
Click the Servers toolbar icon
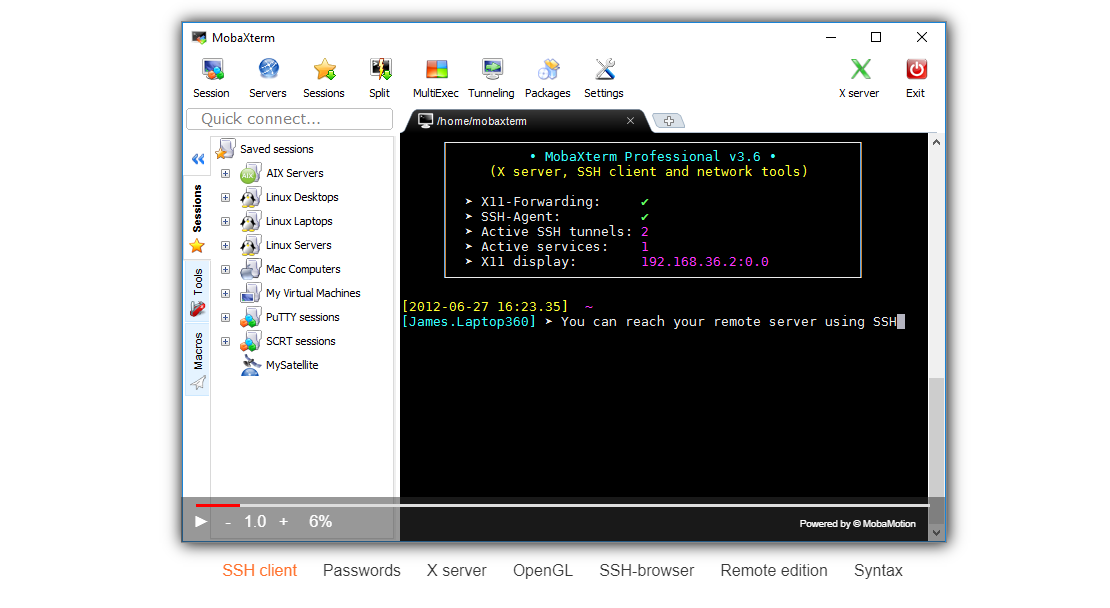click(267, 78)
